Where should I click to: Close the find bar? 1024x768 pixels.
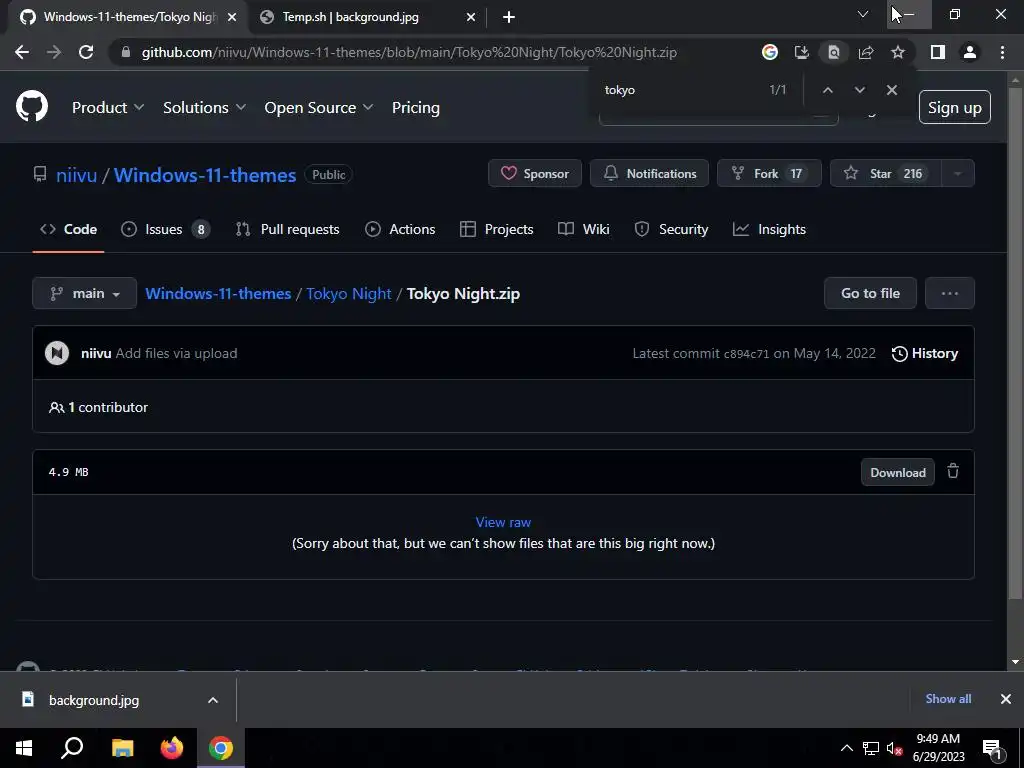[891, 90]
